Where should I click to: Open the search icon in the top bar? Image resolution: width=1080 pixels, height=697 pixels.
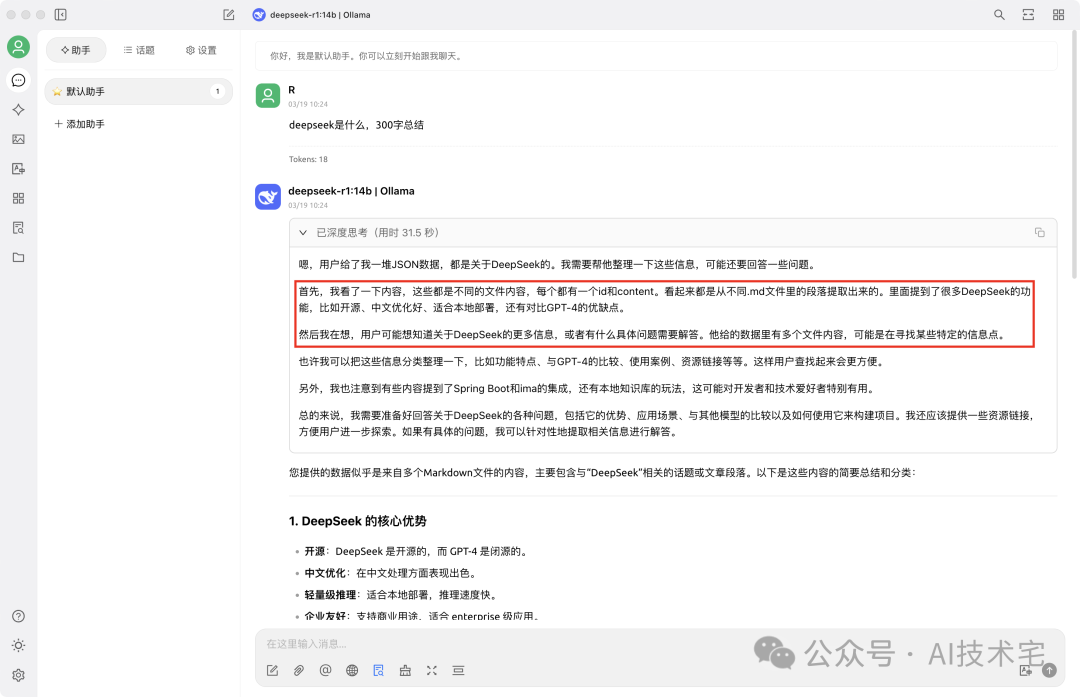tap(999, 14)
